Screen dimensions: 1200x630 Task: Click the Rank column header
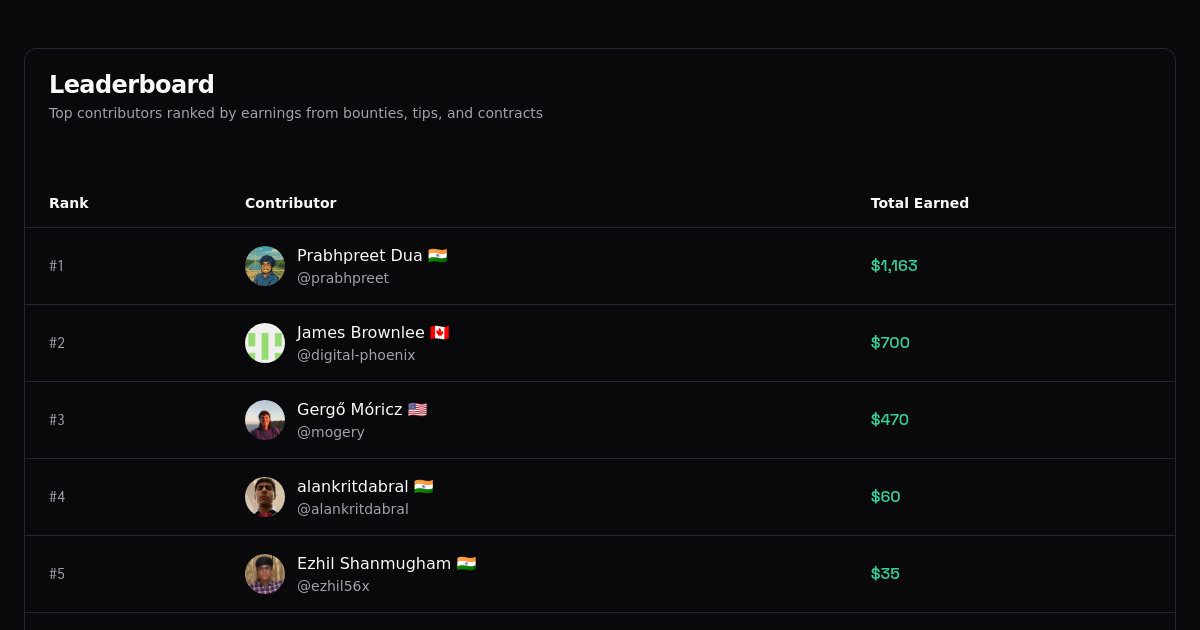[69, 203]
